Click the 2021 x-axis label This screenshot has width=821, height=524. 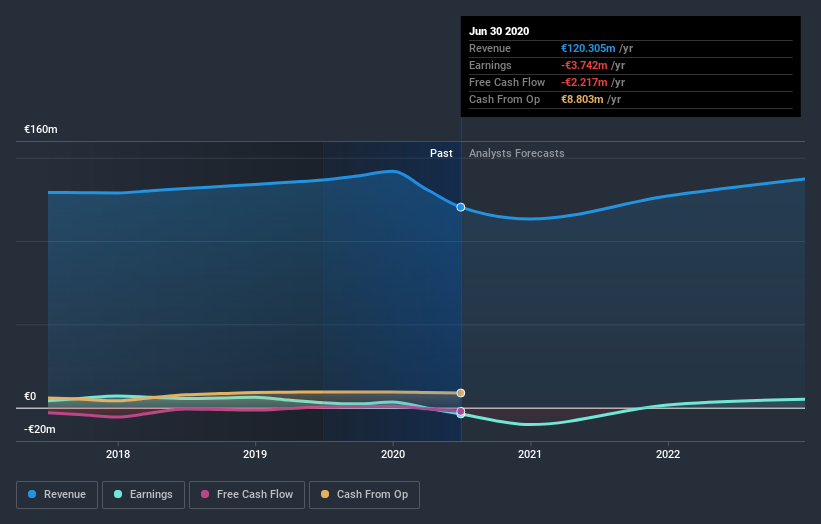(530, 454)
